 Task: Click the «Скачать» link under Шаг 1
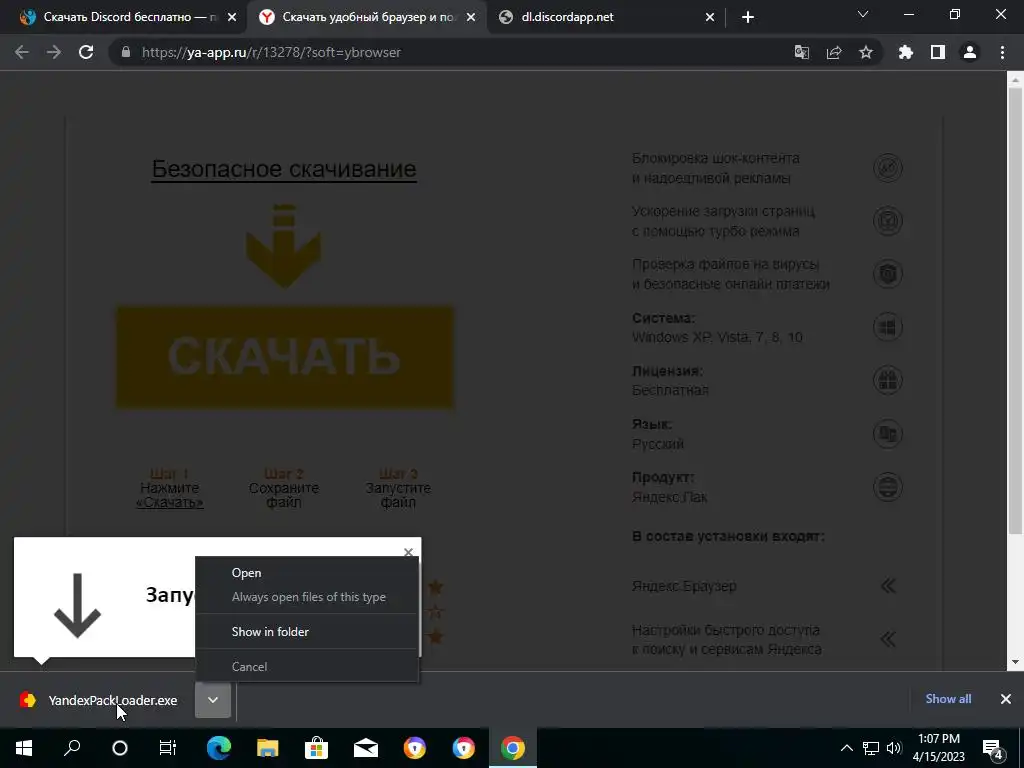(170, 502)
